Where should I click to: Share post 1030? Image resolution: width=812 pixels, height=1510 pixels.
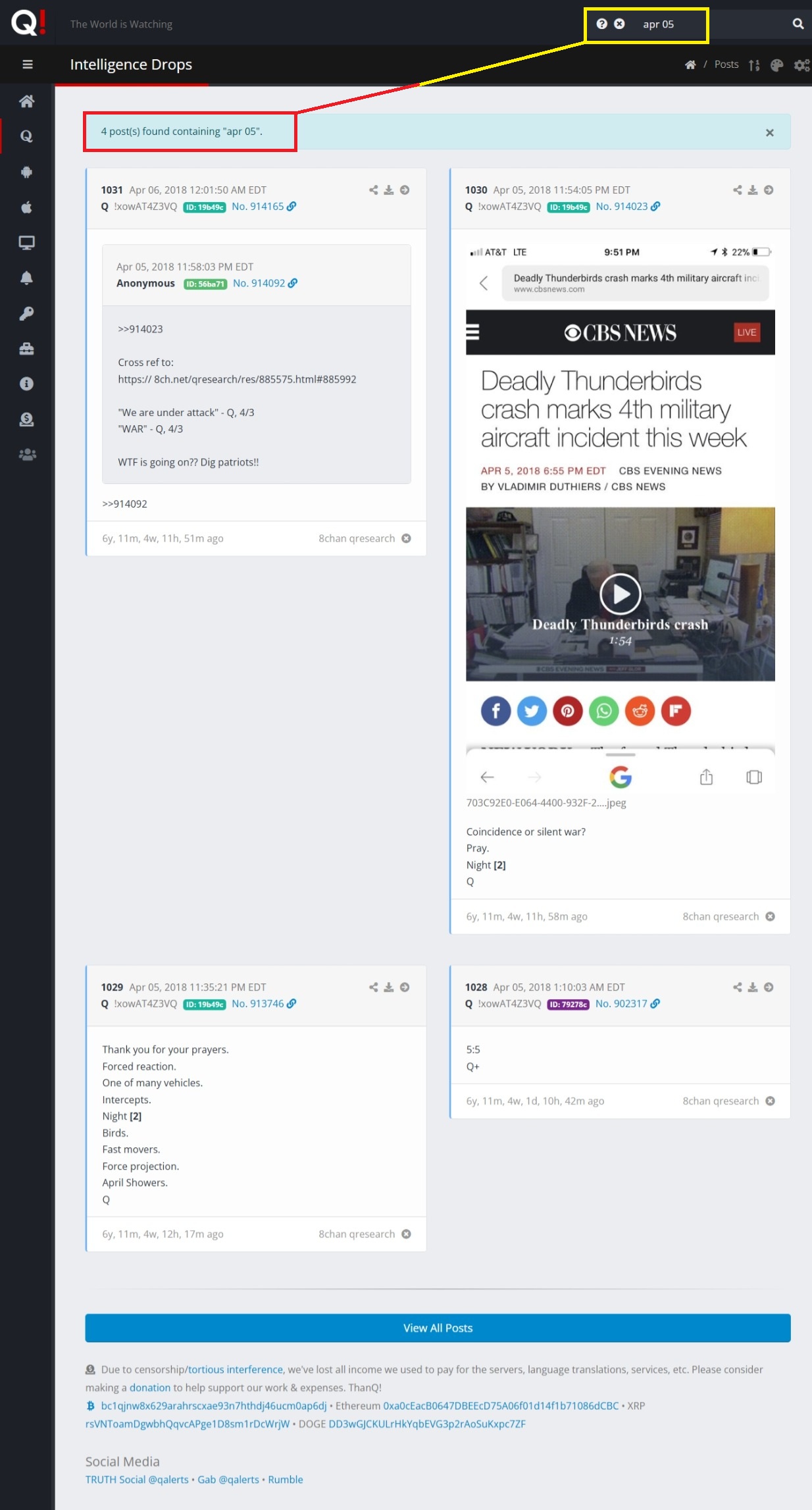738,190
